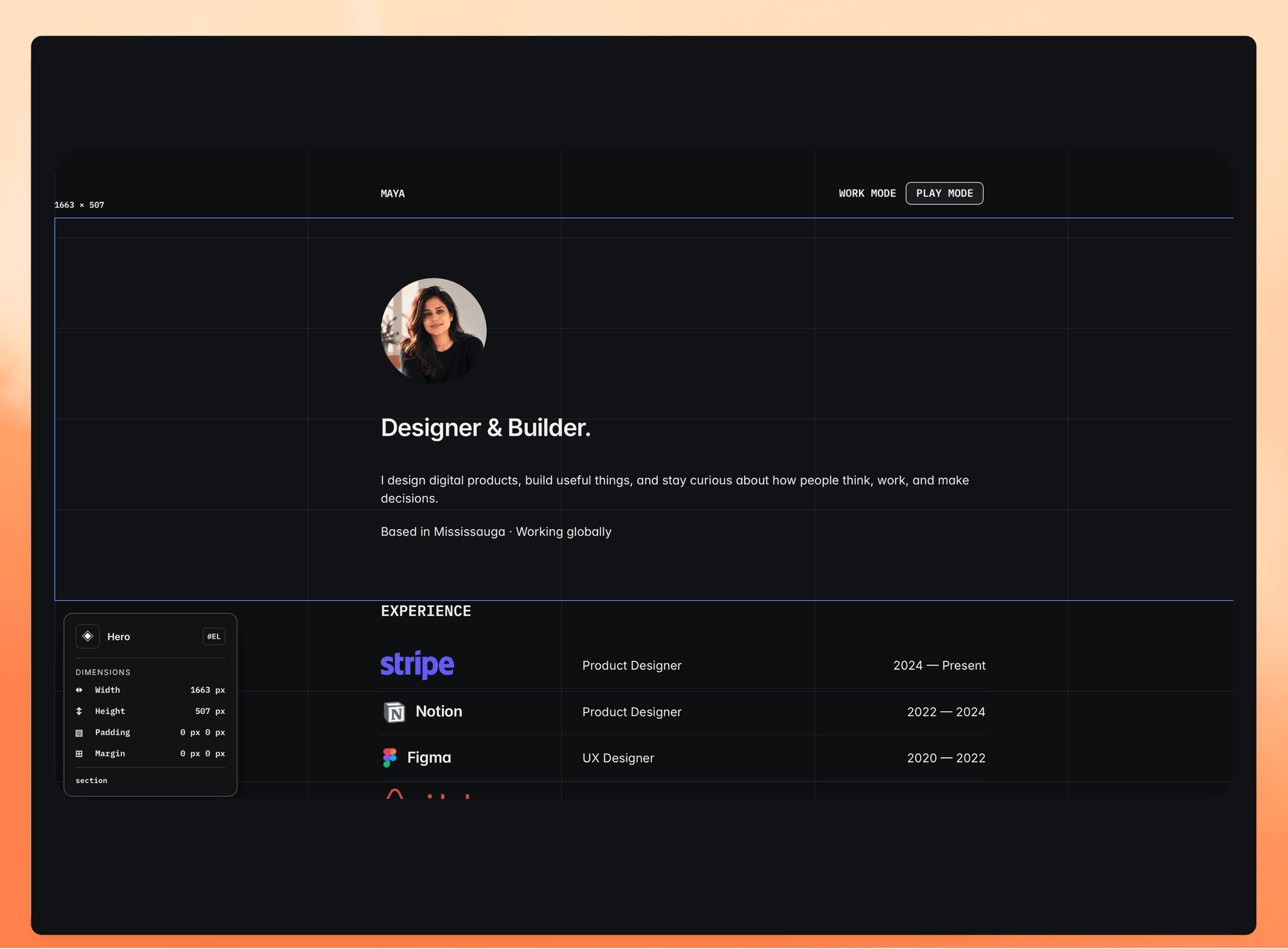The width and height of the screenshot is (1288, 949).
Task: Click the Height arrows icon
Action: pyautogui.click(x=79, y=711)
